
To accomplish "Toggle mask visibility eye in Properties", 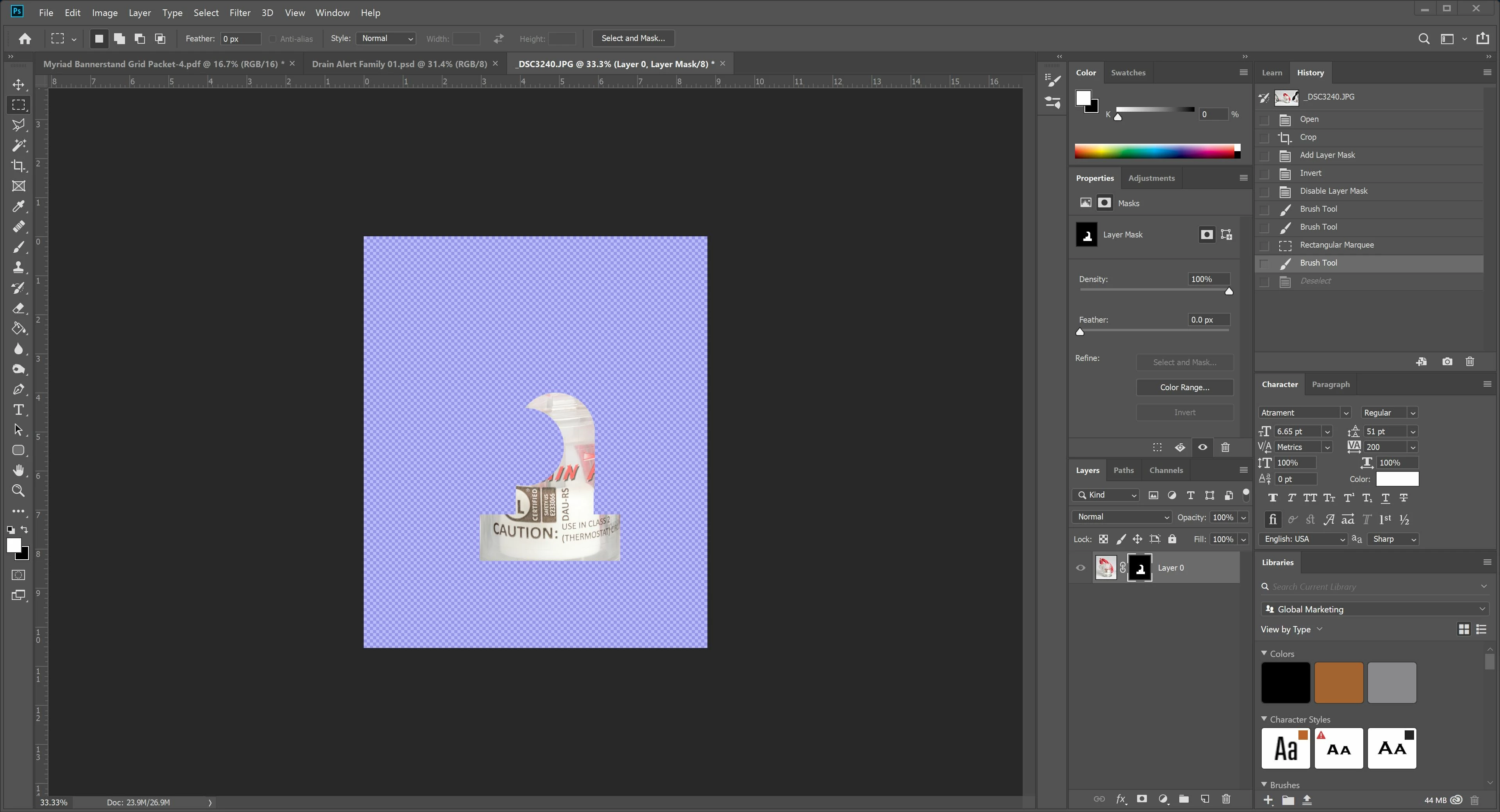I will click(x=1202, y=448).
